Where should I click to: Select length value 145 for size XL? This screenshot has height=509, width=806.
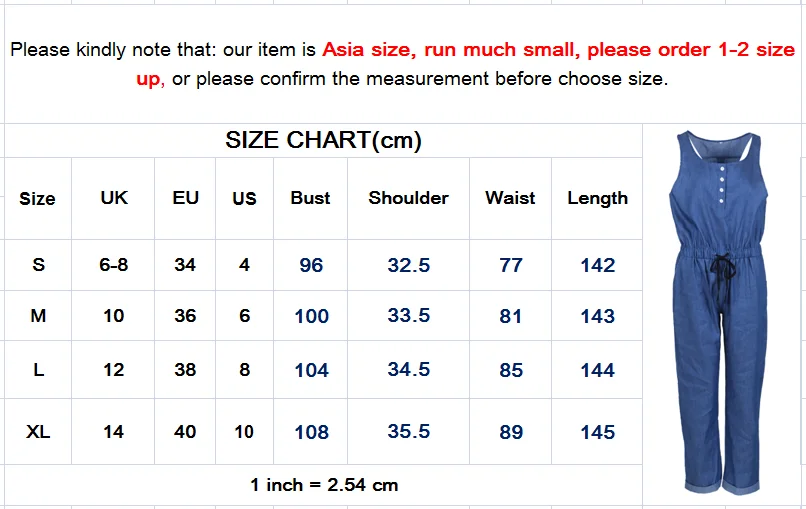coord(597,432)
